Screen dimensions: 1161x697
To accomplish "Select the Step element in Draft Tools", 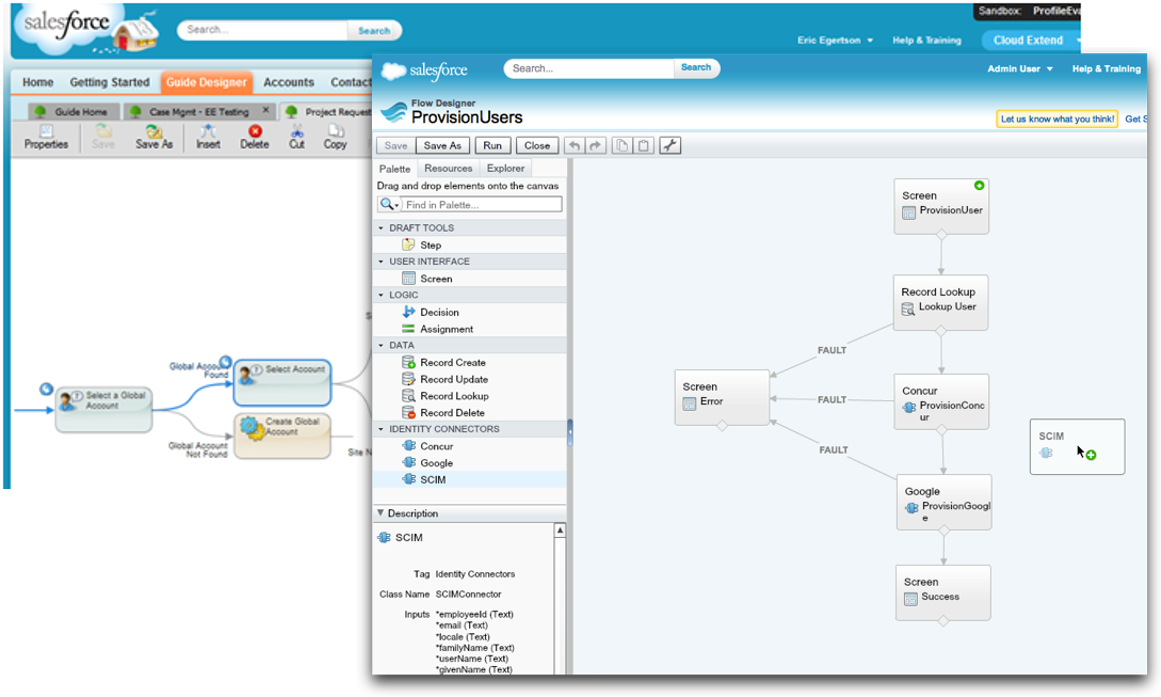I will click(421, 245).
